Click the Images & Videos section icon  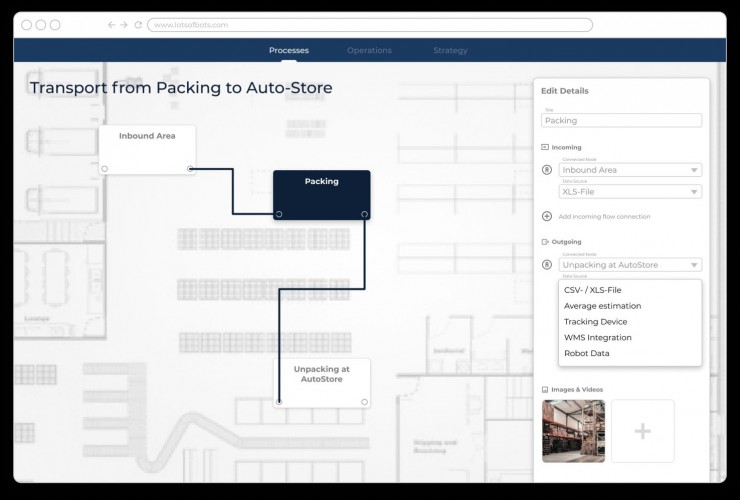(545, 389)
